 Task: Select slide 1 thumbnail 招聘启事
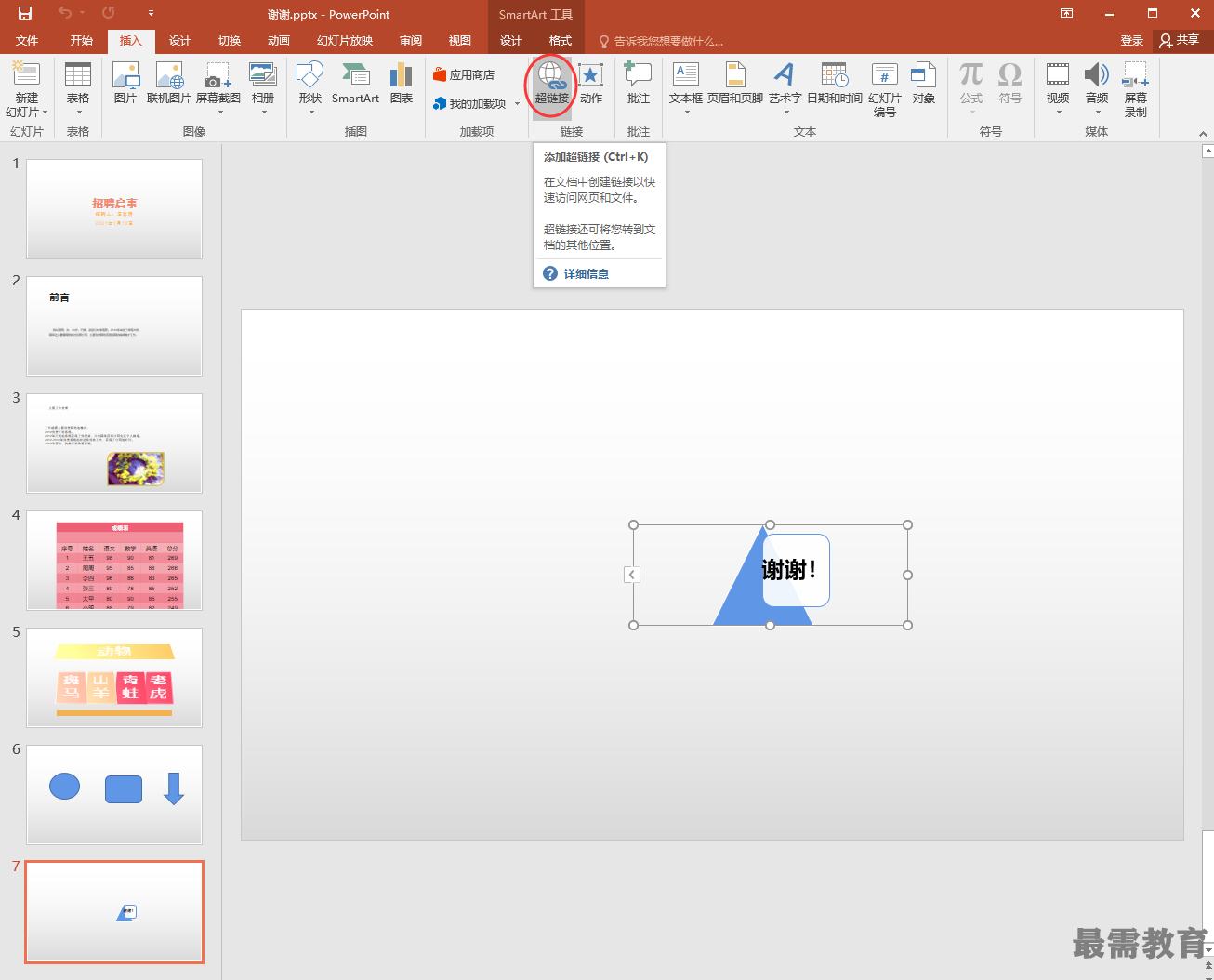(x=114, y=209)
